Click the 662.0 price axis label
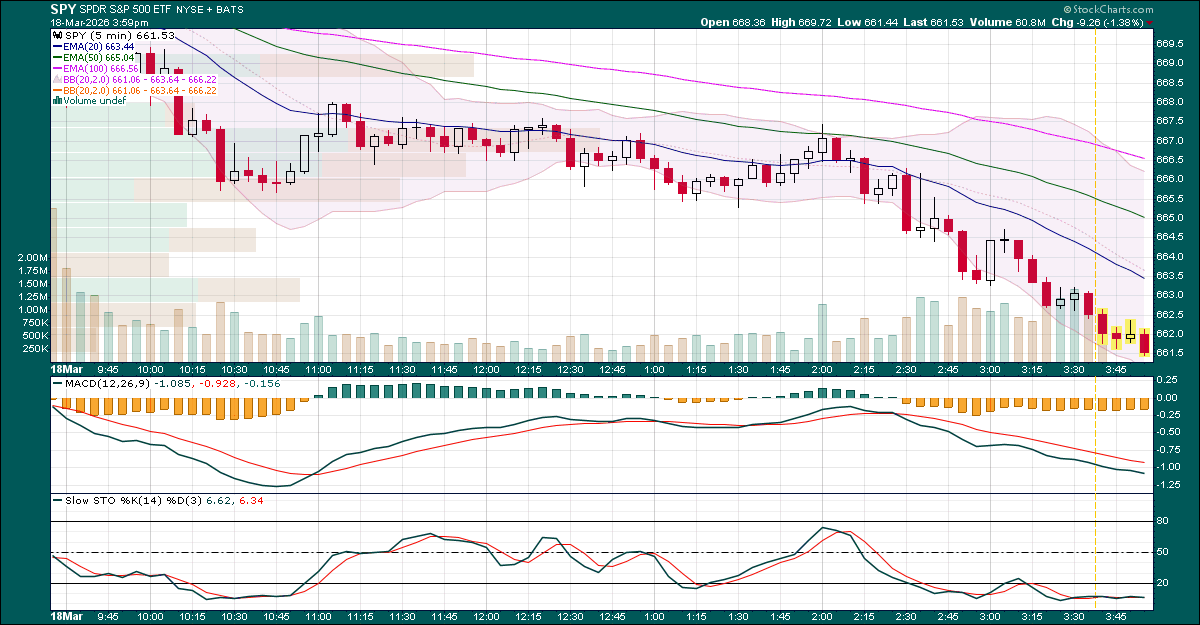1200x625 pixels. click(x=1170, y=333)
